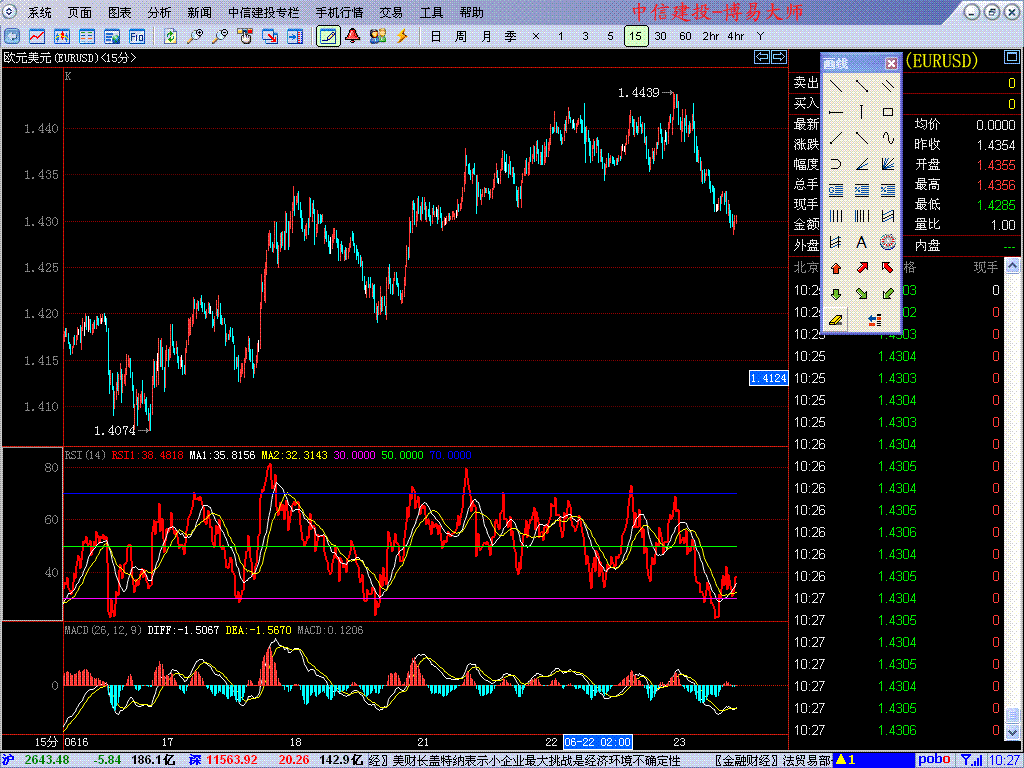Open the 系统 menu
1024x768 pixels.
coord(40,12)
